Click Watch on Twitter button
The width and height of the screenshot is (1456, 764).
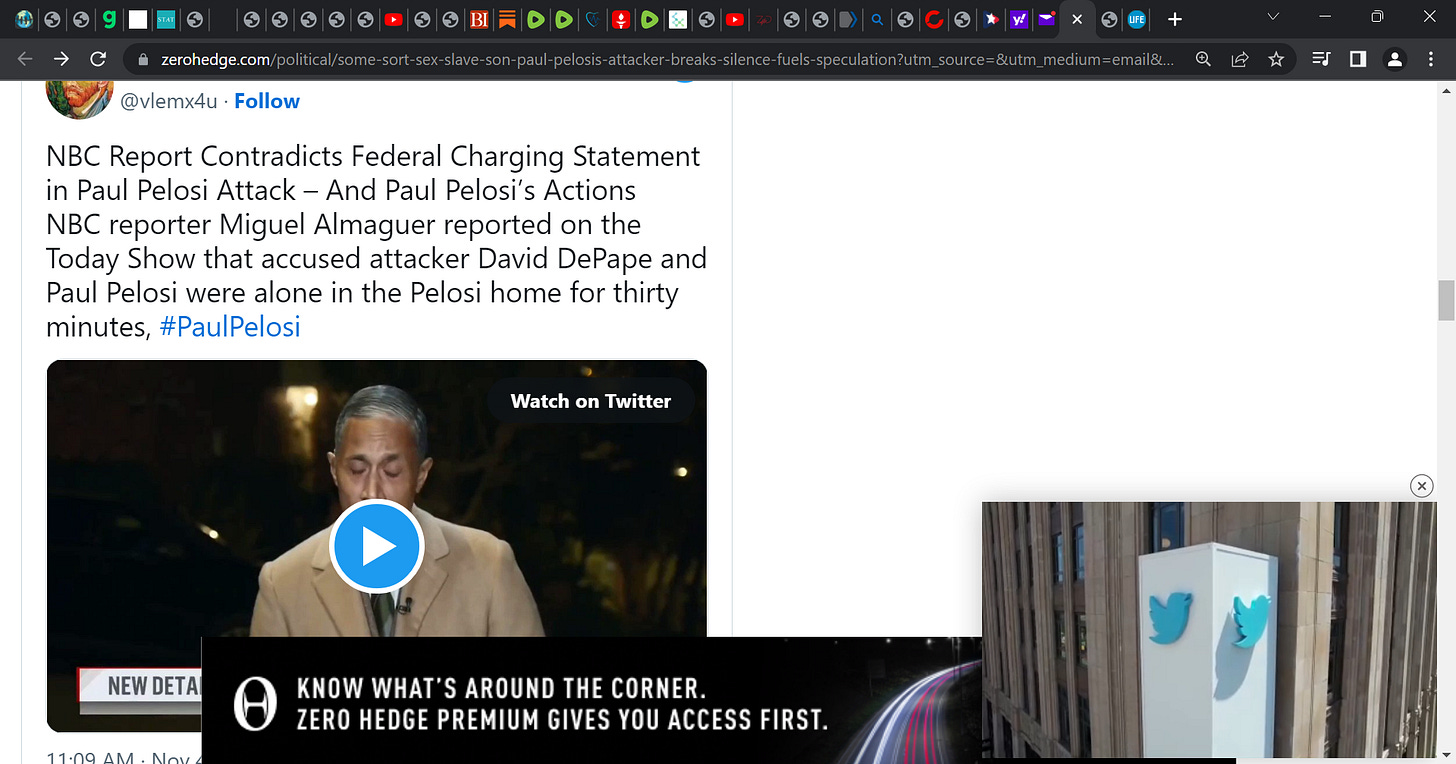pos(591,401)
